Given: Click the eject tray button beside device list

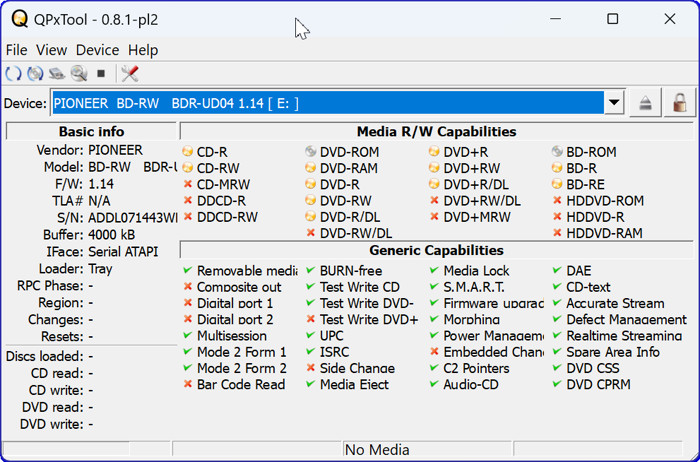Looking at the screenshot, I should (645, 104).
